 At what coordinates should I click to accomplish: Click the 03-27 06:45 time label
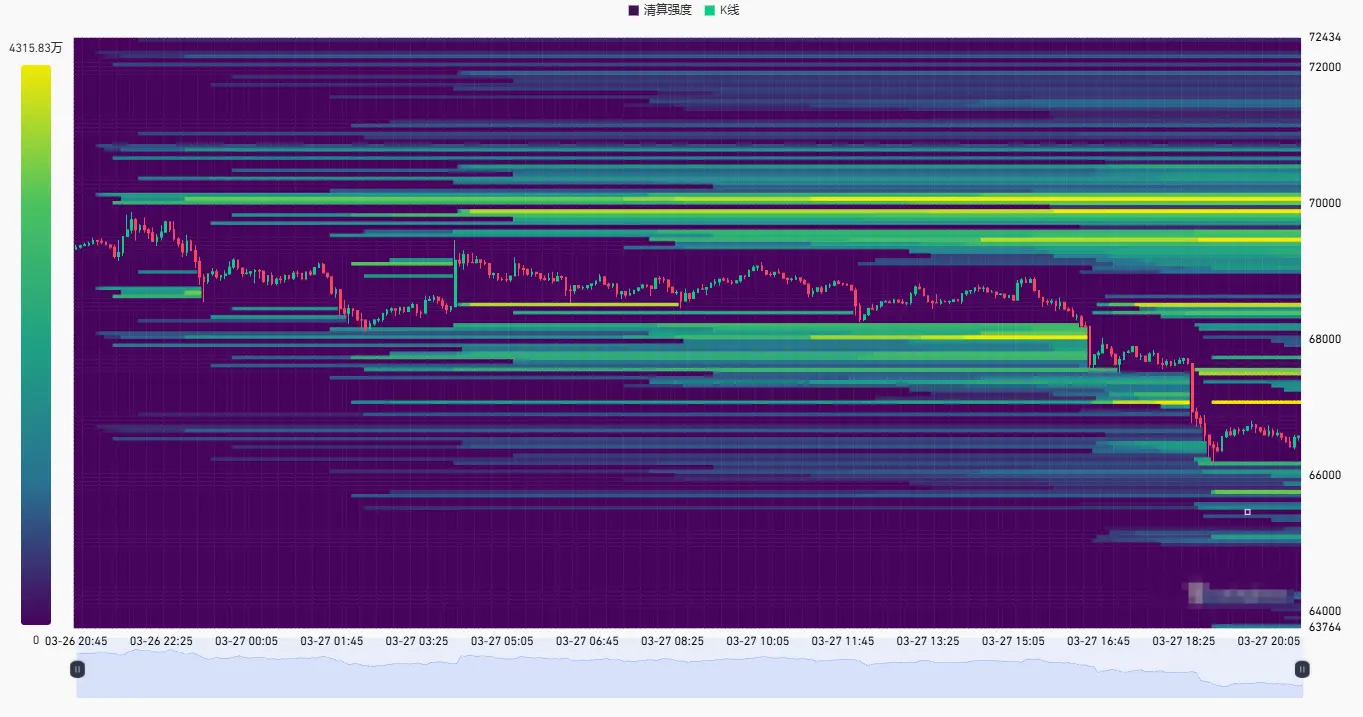tap(587, 641)
